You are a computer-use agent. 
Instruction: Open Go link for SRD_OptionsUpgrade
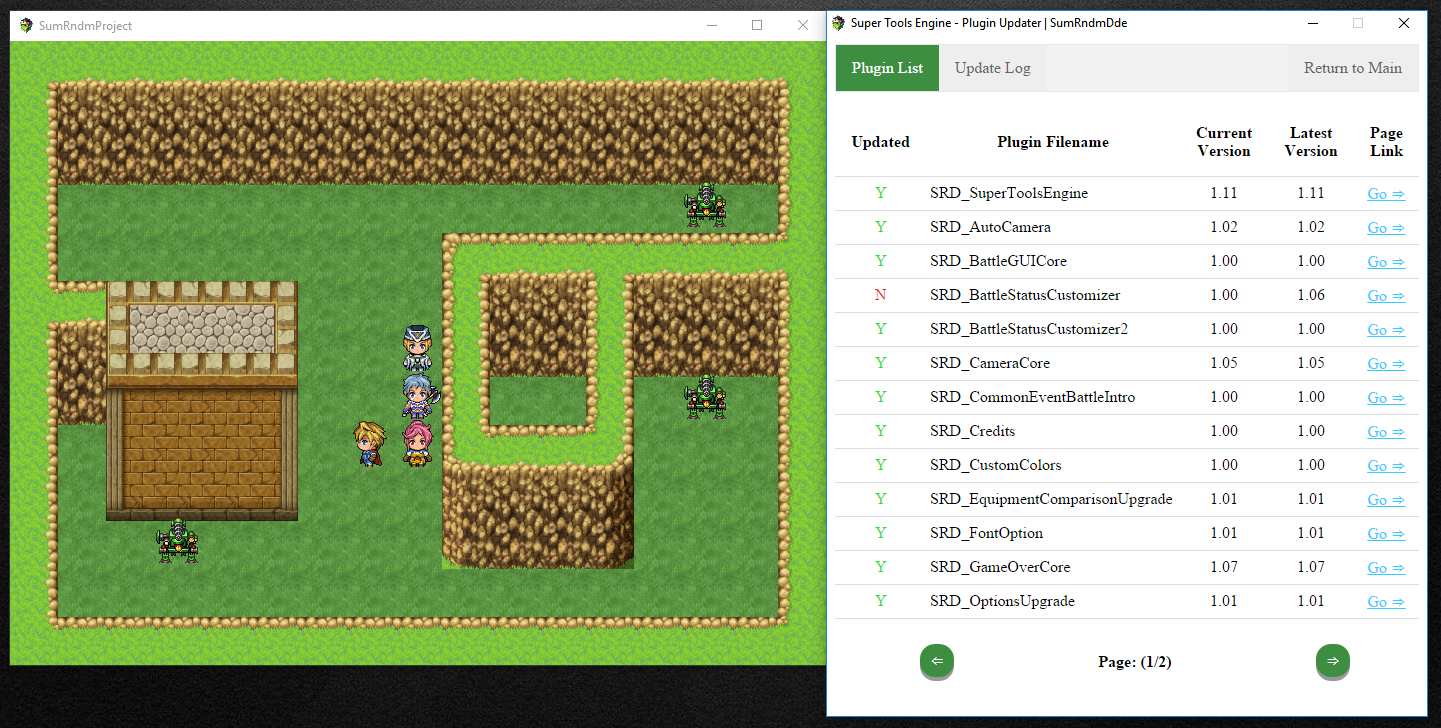1386,602
